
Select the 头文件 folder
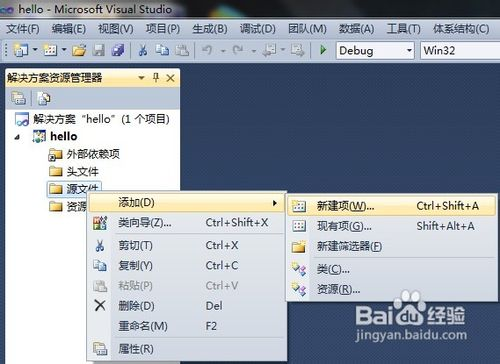[x=74, y=172]
